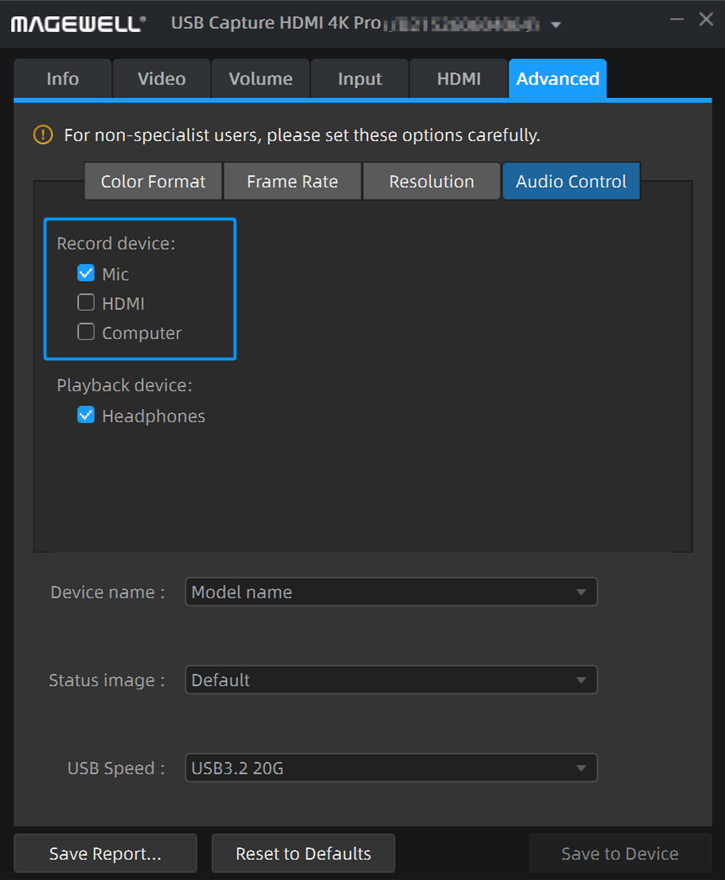Image resolution: width=725 pixels, height=881 pixels.
Task: Click the Magewell logo
Action: coord(78,24)
